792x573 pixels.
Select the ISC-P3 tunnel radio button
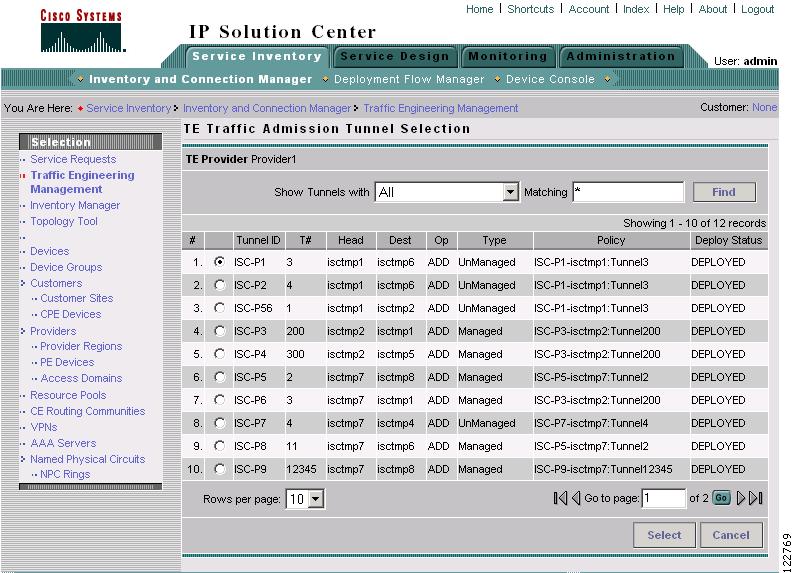click(219, 331)
